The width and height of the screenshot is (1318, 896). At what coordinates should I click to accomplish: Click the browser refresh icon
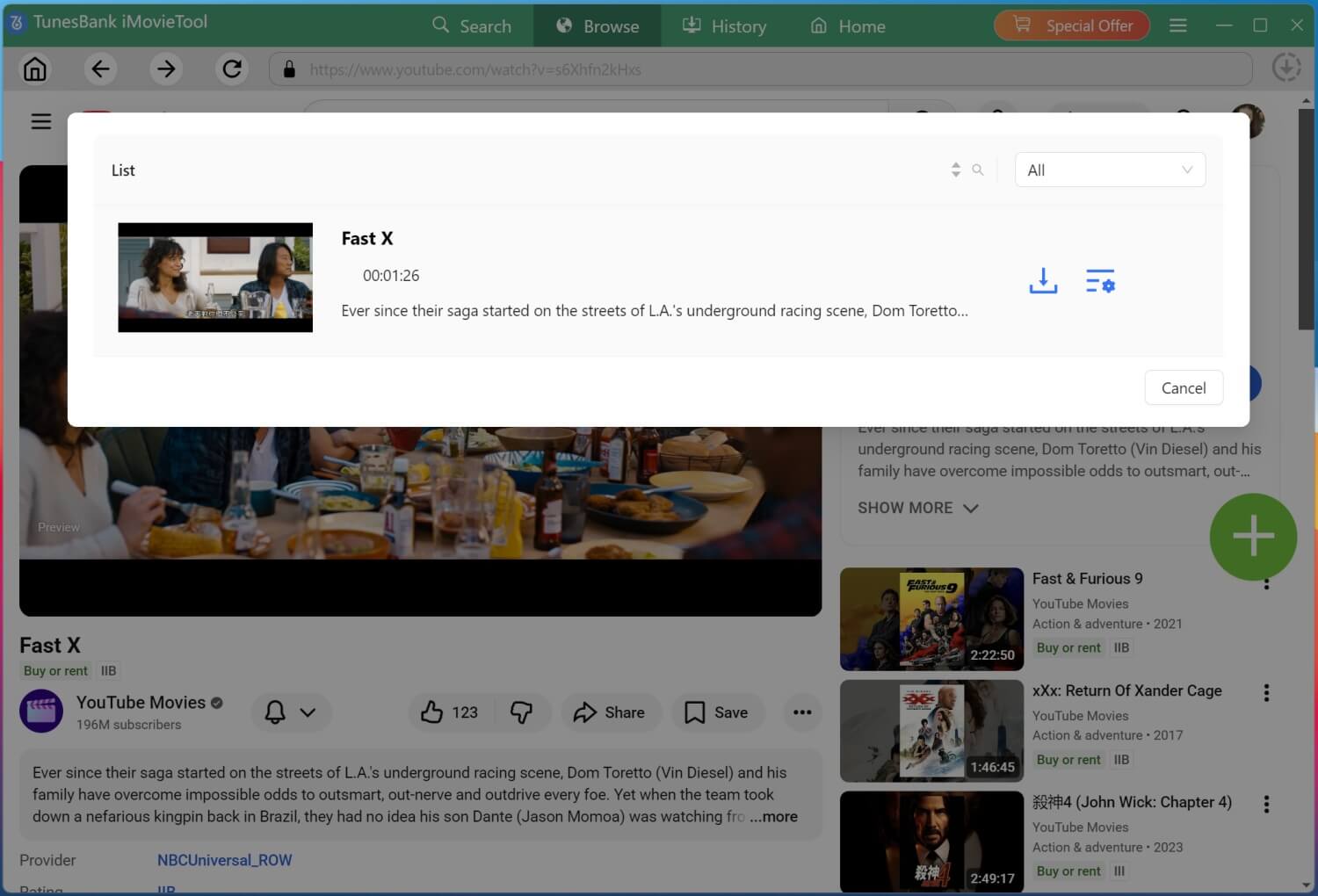(231, 69)
